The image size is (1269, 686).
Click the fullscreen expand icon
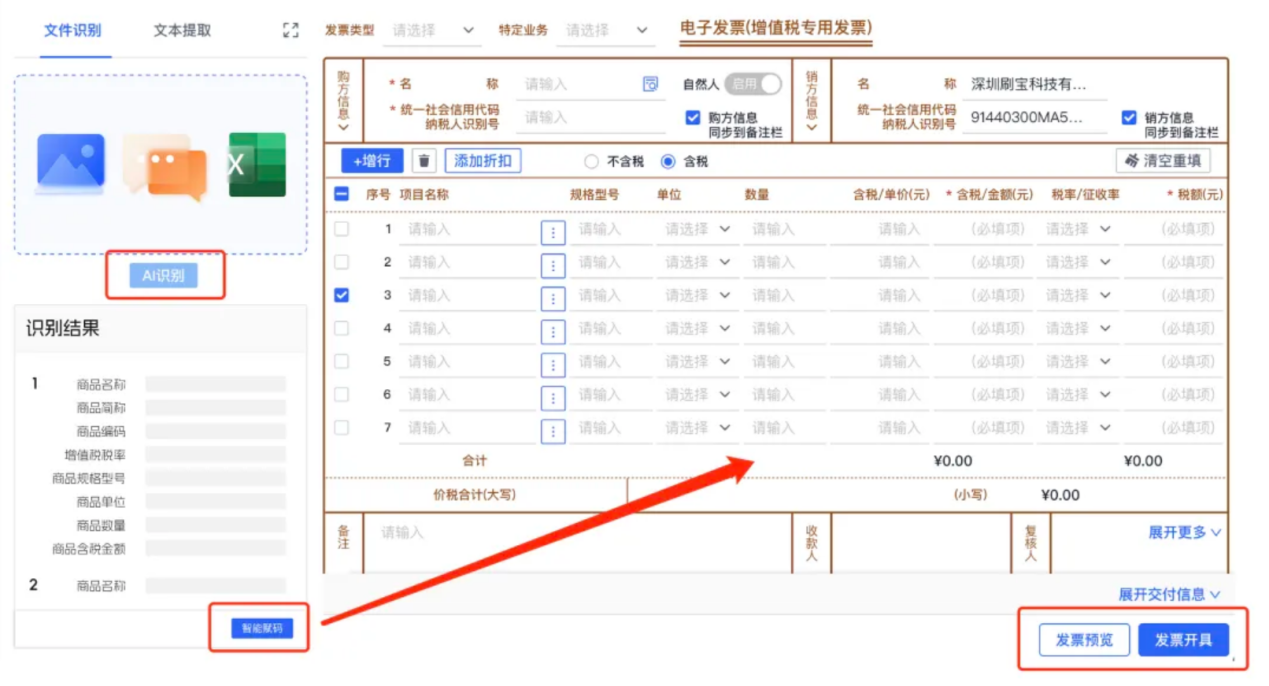click(291, 30)
